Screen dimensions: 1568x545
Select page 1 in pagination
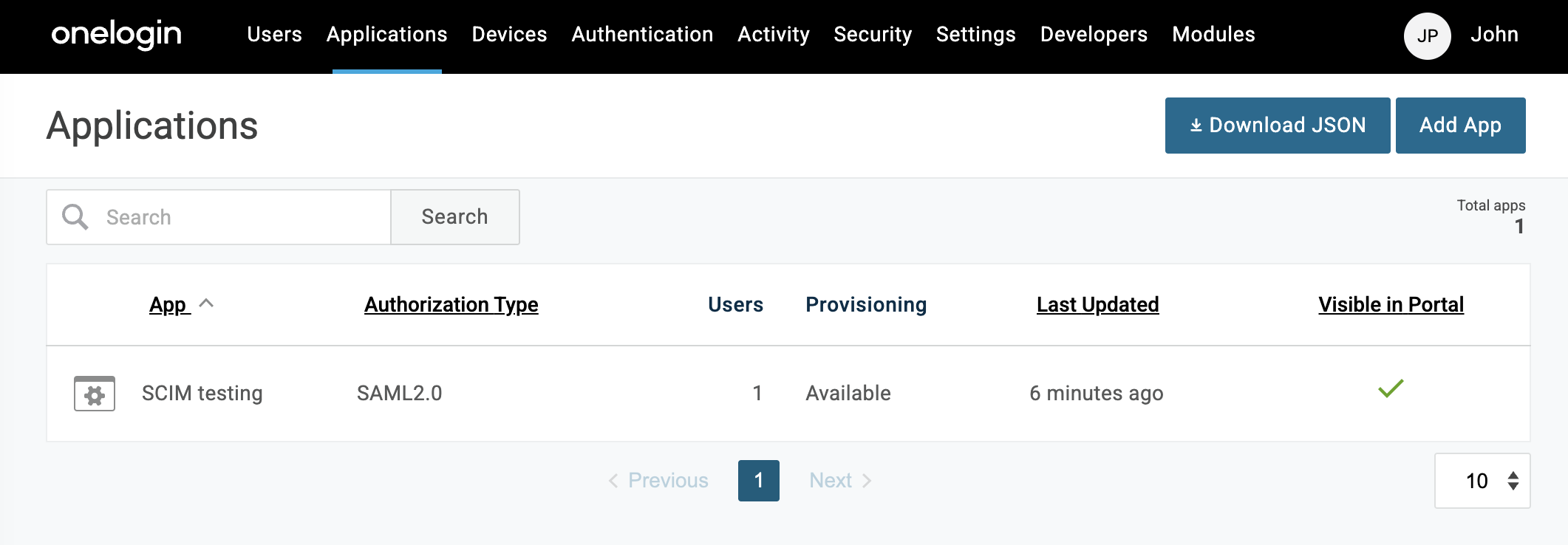click(x=758, y=481)
